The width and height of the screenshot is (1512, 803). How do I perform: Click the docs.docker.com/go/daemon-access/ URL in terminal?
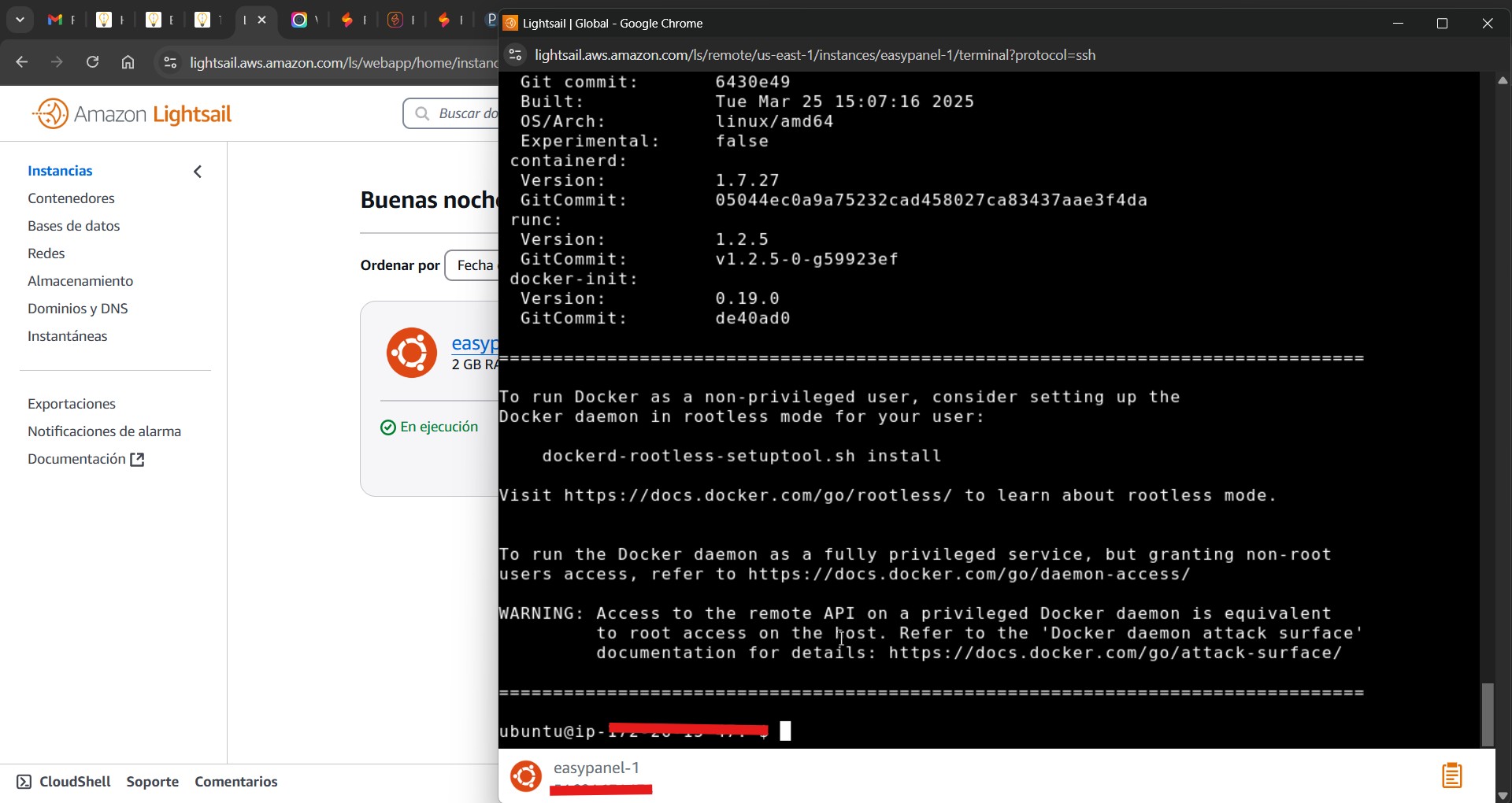pos(969,574)
